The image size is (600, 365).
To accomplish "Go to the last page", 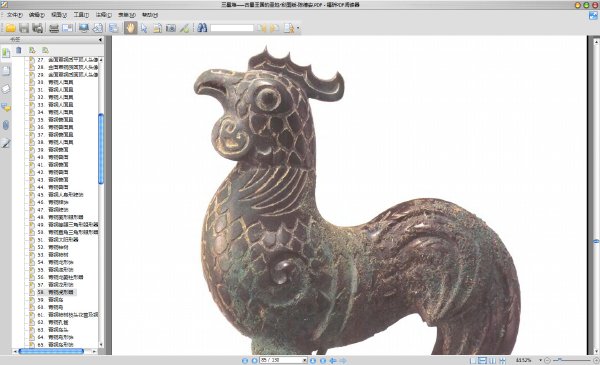I will [323, 360].
